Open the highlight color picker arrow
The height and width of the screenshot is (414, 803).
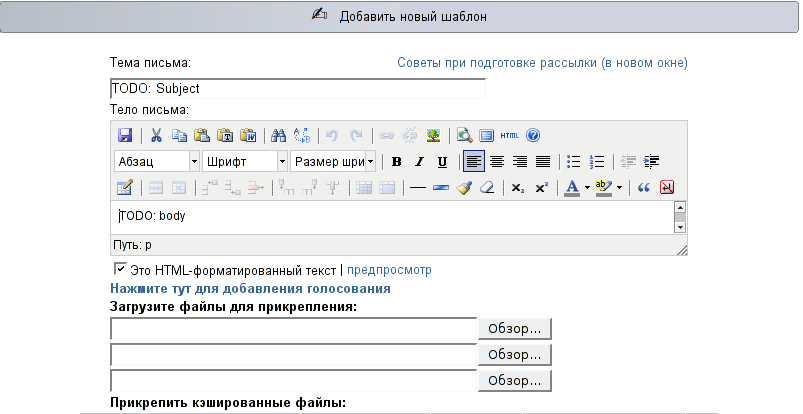(619, 188)
